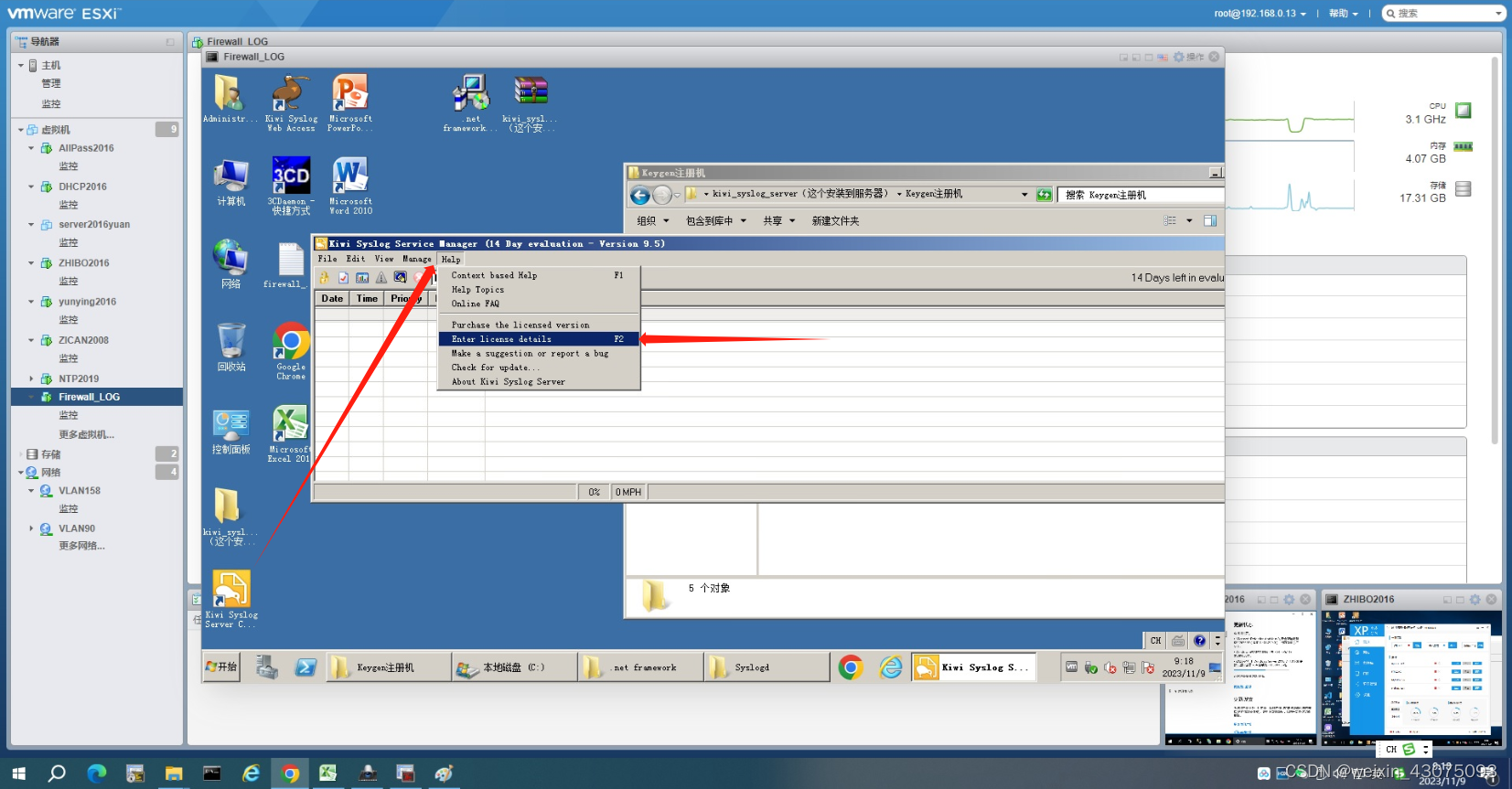Viewport: 1512px width, 789px height.
Task: Select the 存储 (Storage) navigator item
Action: [50, 454]
